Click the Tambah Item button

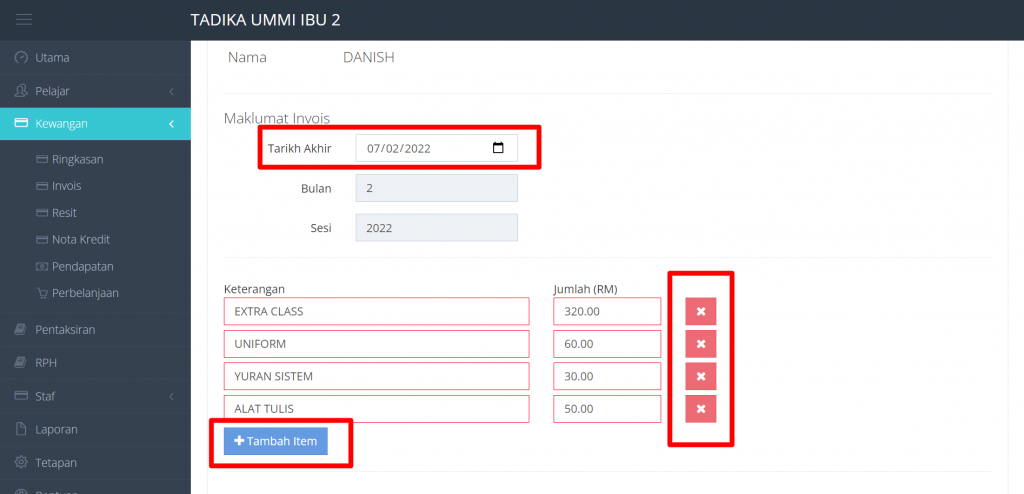[275, 441]
